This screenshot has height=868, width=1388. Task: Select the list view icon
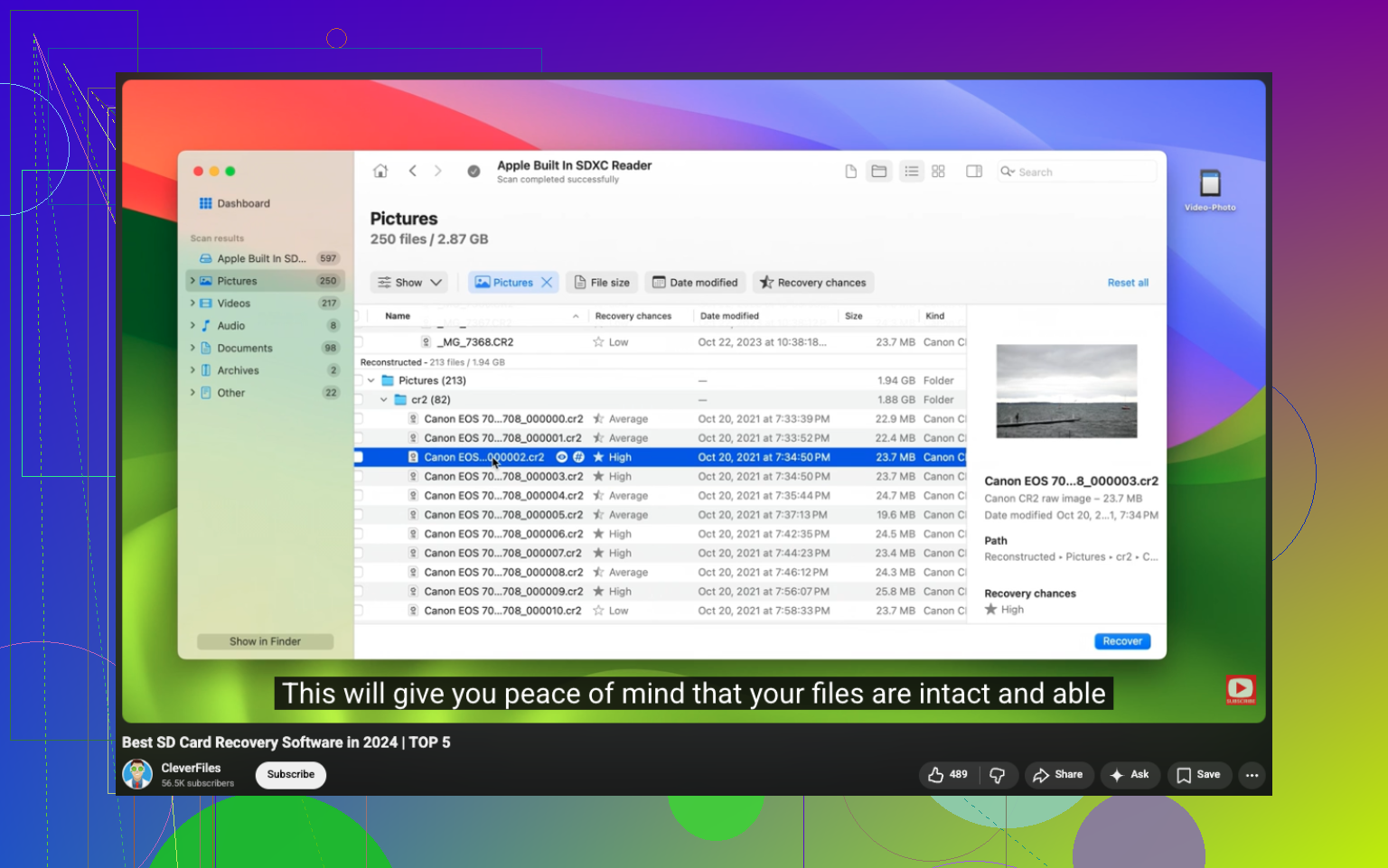[x=912, y=172]
